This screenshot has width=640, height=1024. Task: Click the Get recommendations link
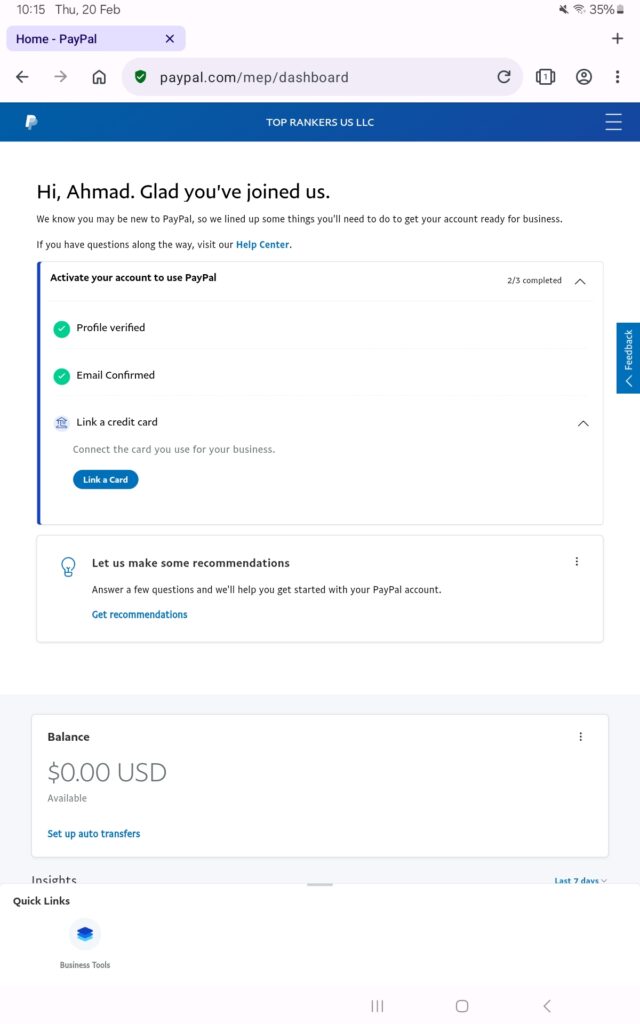139,615
